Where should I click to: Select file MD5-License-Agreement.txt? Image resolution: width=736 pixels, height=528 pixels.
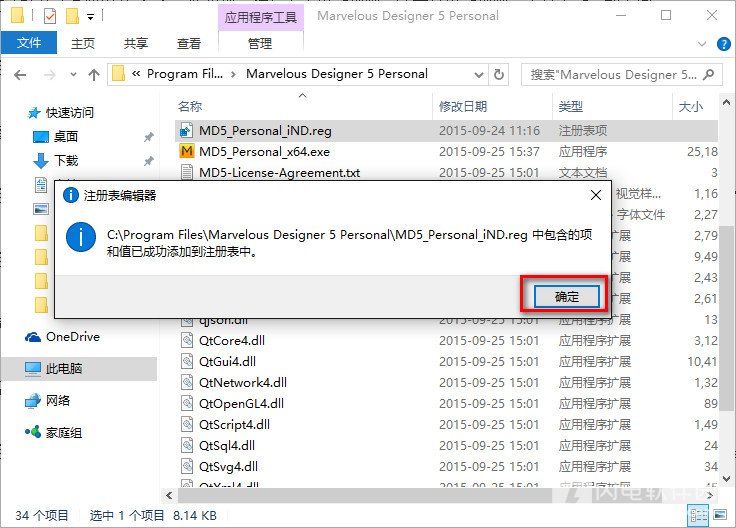click(279, 173)
